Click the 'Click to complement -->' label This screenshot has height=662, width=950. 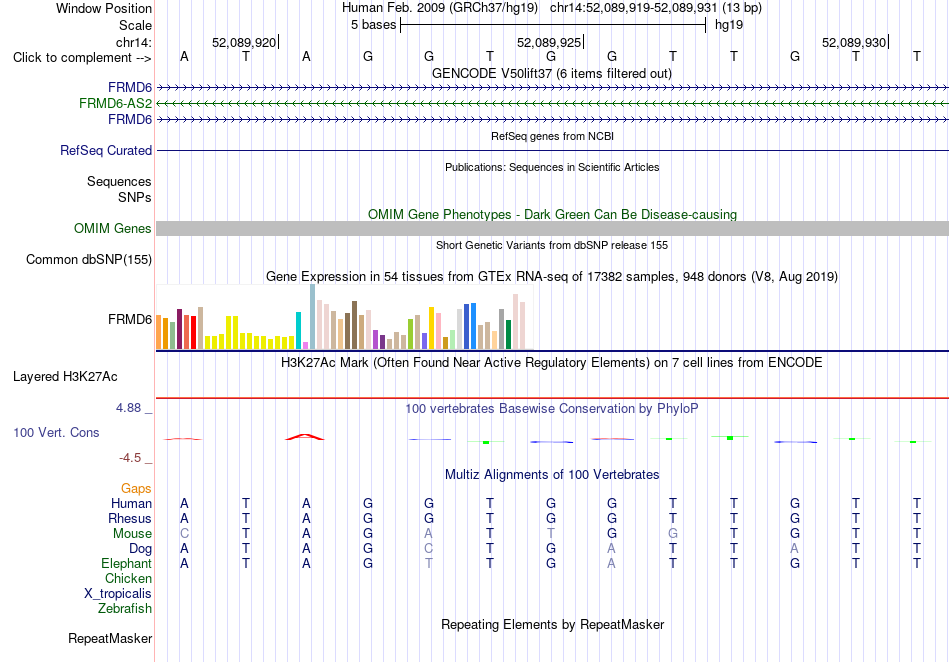(x=82, y=58)
